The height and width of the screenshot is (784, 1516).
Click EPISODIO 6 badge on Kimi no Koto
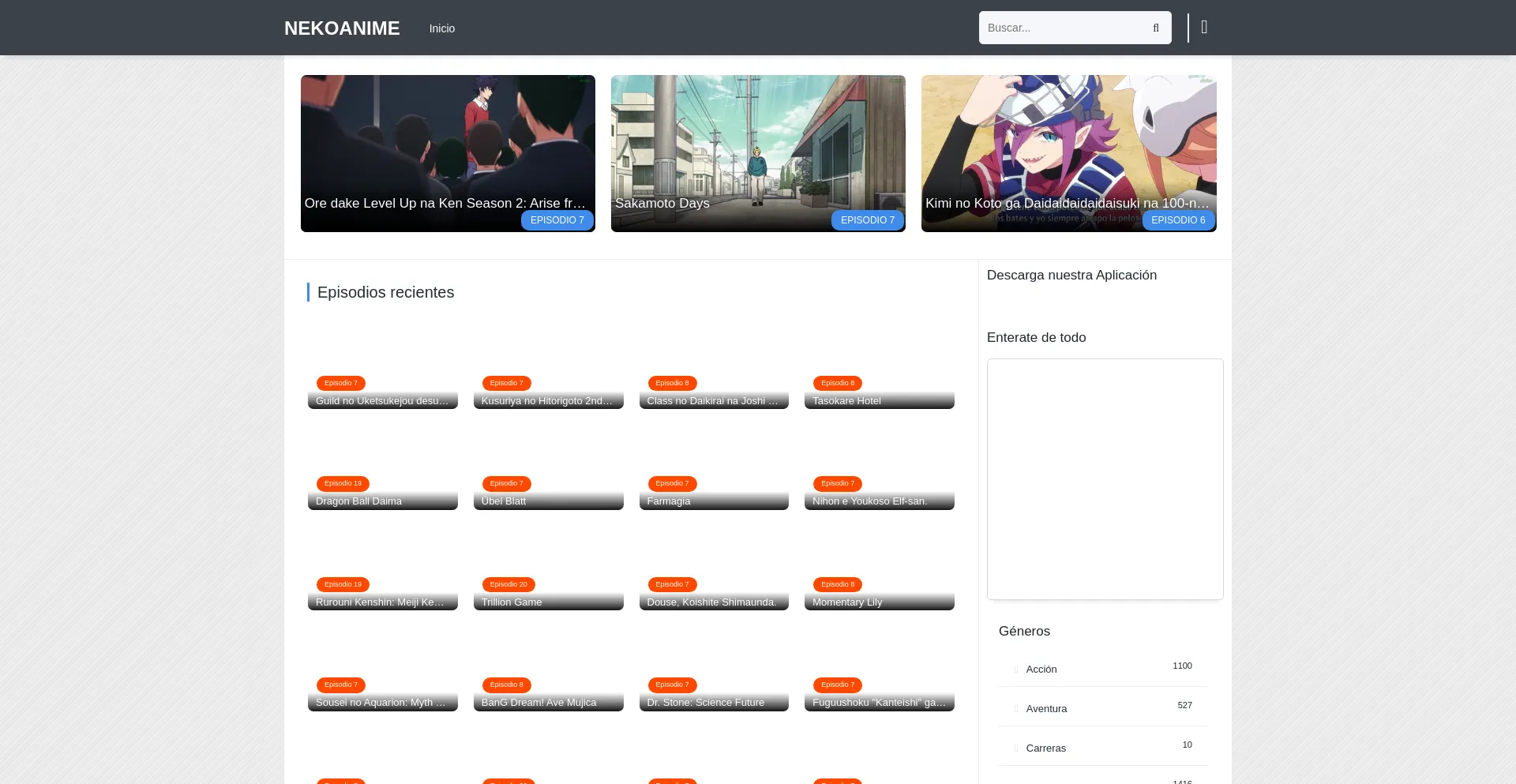click(1177, 220)
